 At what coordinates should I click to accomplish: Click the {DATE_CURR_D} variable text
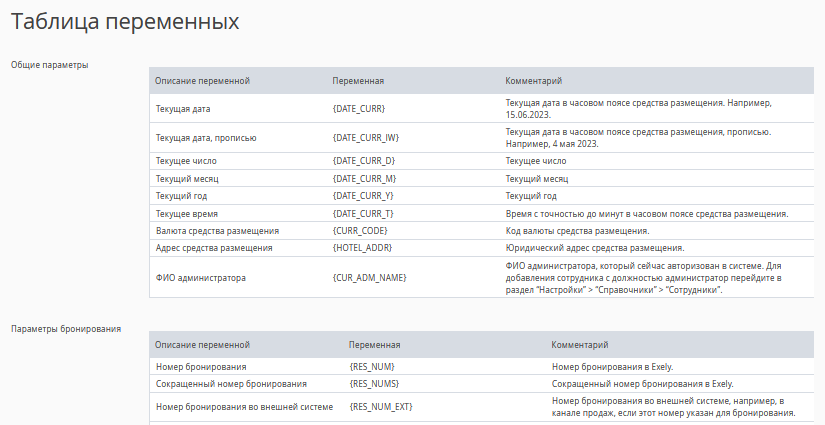click(364, 160)
